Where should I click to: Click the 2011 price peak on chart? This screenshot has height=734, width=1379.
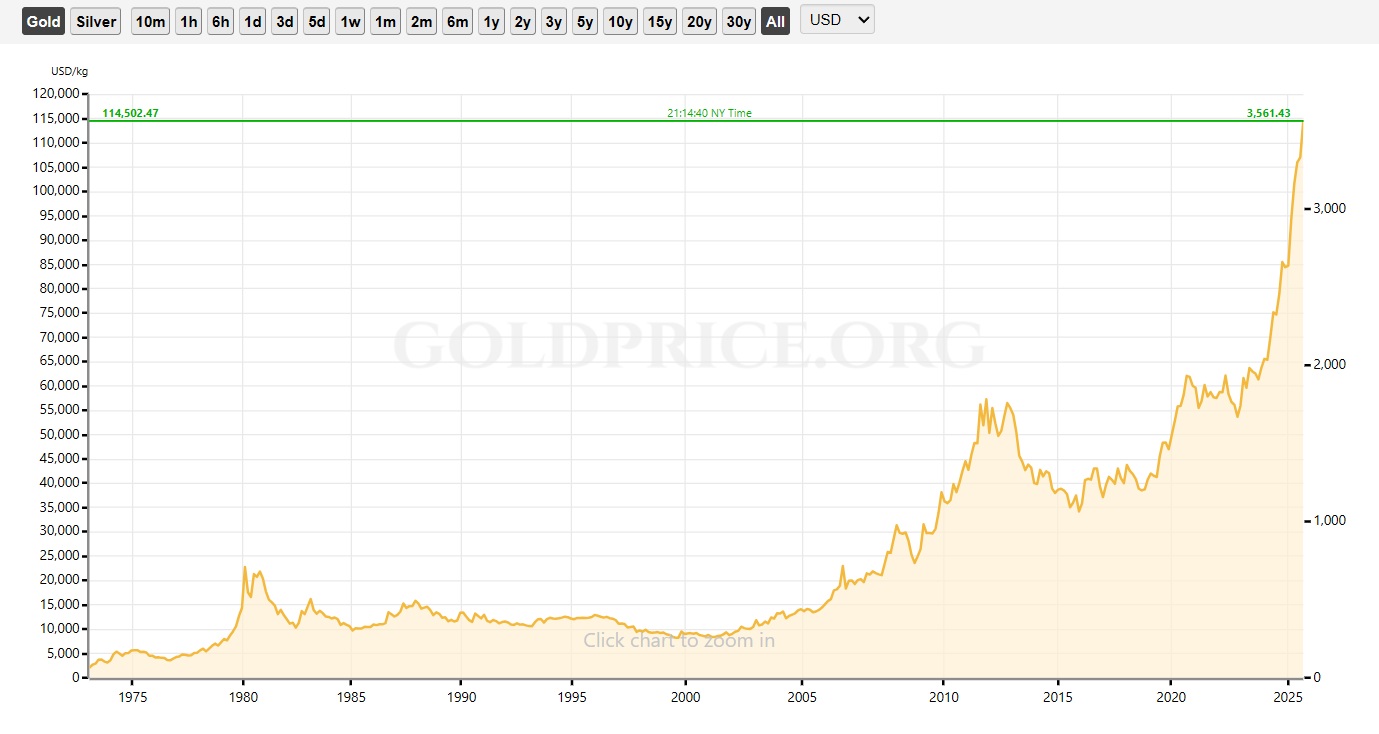point(986,400)
